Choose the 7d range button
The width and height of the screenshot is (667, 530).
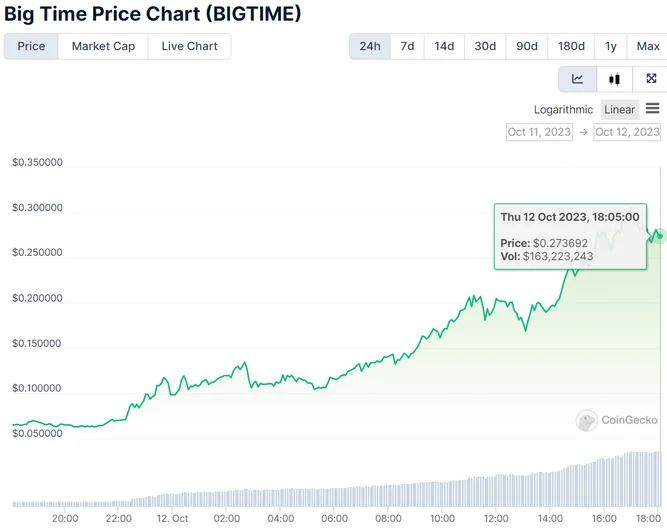pos(407,46)
